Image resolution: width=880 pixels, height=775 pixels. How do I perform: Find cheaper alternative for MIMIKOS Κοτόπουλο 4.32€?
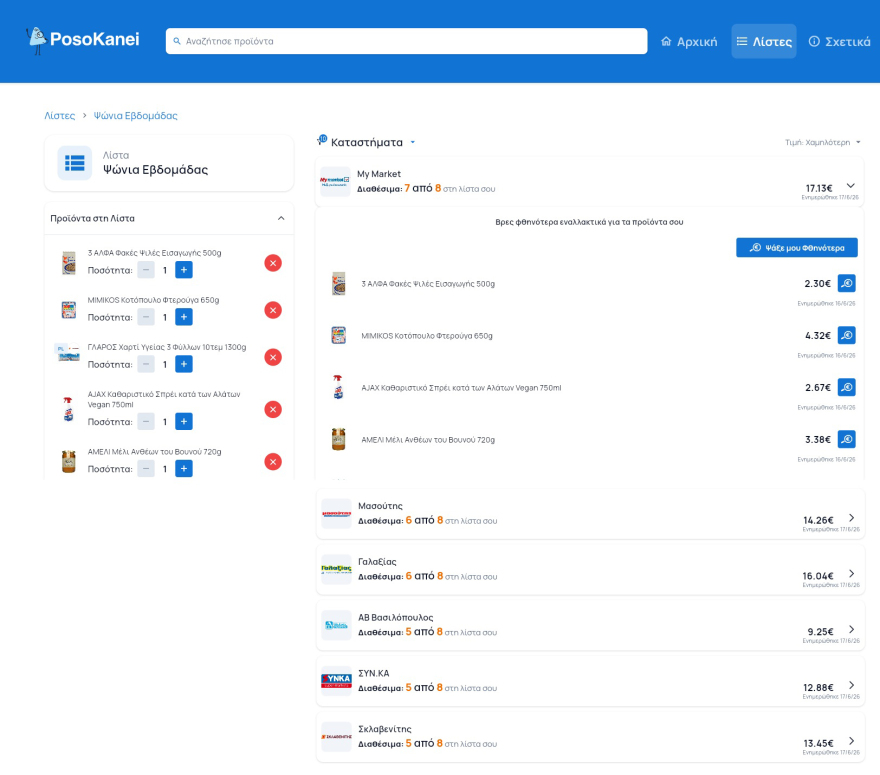(x=846, y=336)
